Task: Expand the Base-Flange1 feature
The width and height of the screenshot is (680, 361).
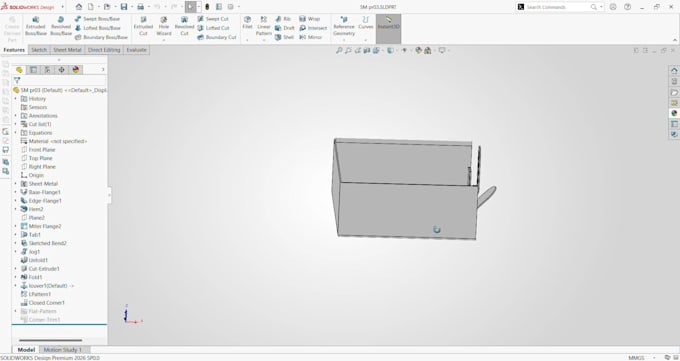Action: (16, 192)
